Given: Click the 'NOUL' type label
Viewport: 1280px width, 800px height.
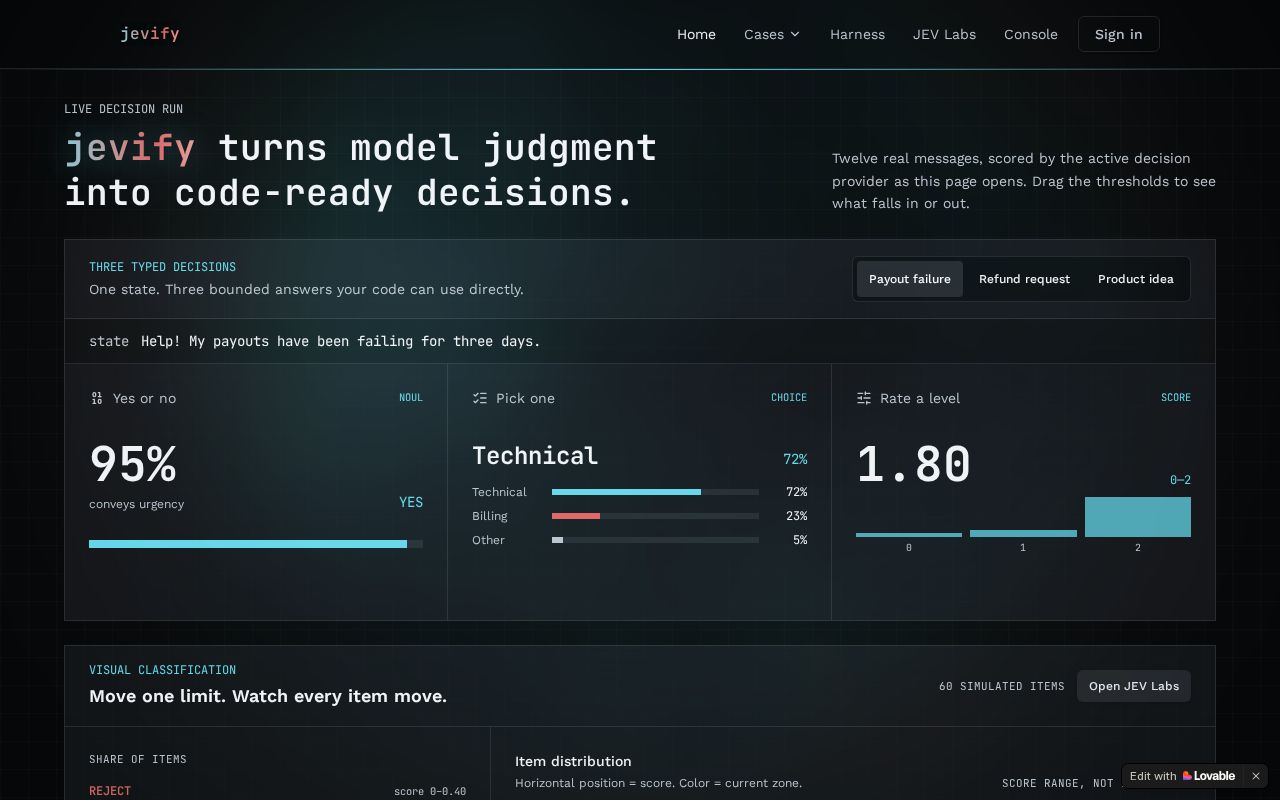Looking at the screenshot, I should point(411,398).
